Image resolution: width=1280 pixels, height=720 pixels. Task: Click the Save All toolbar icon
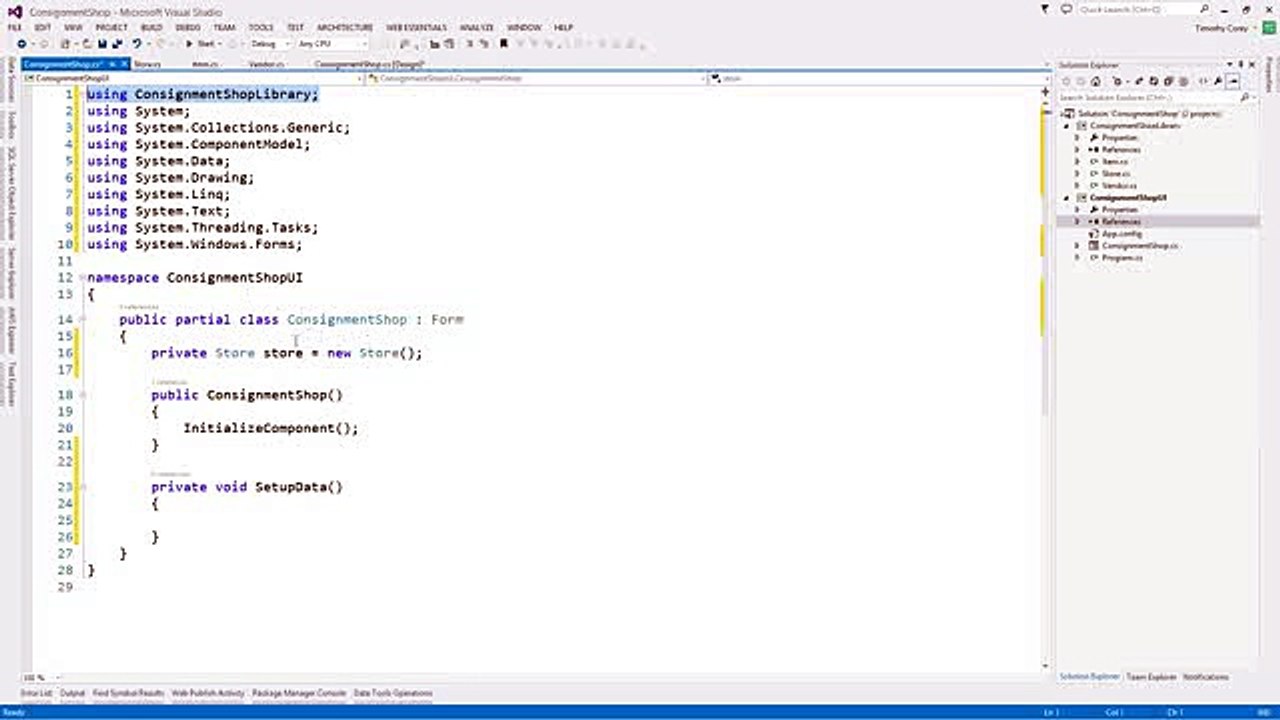click(117, 44)
